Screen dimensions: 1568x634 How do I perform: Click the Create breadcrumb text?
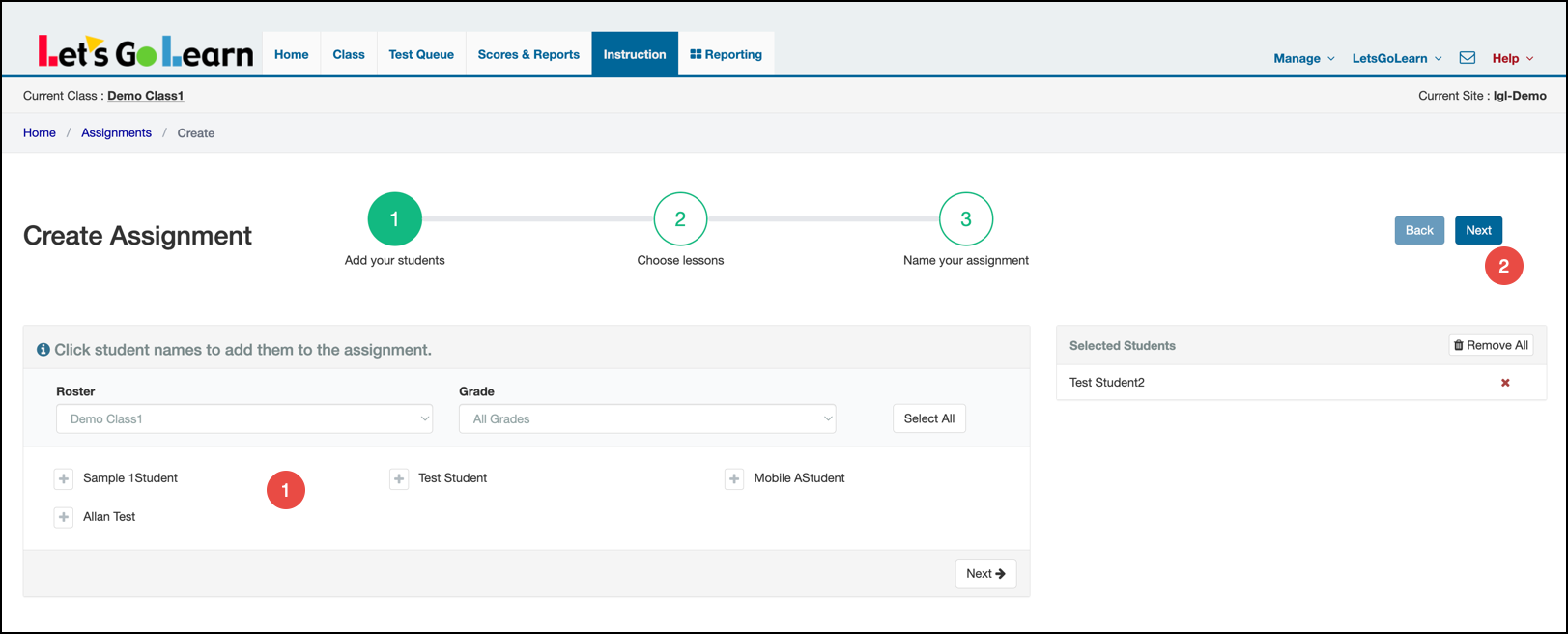click(196, 133)
